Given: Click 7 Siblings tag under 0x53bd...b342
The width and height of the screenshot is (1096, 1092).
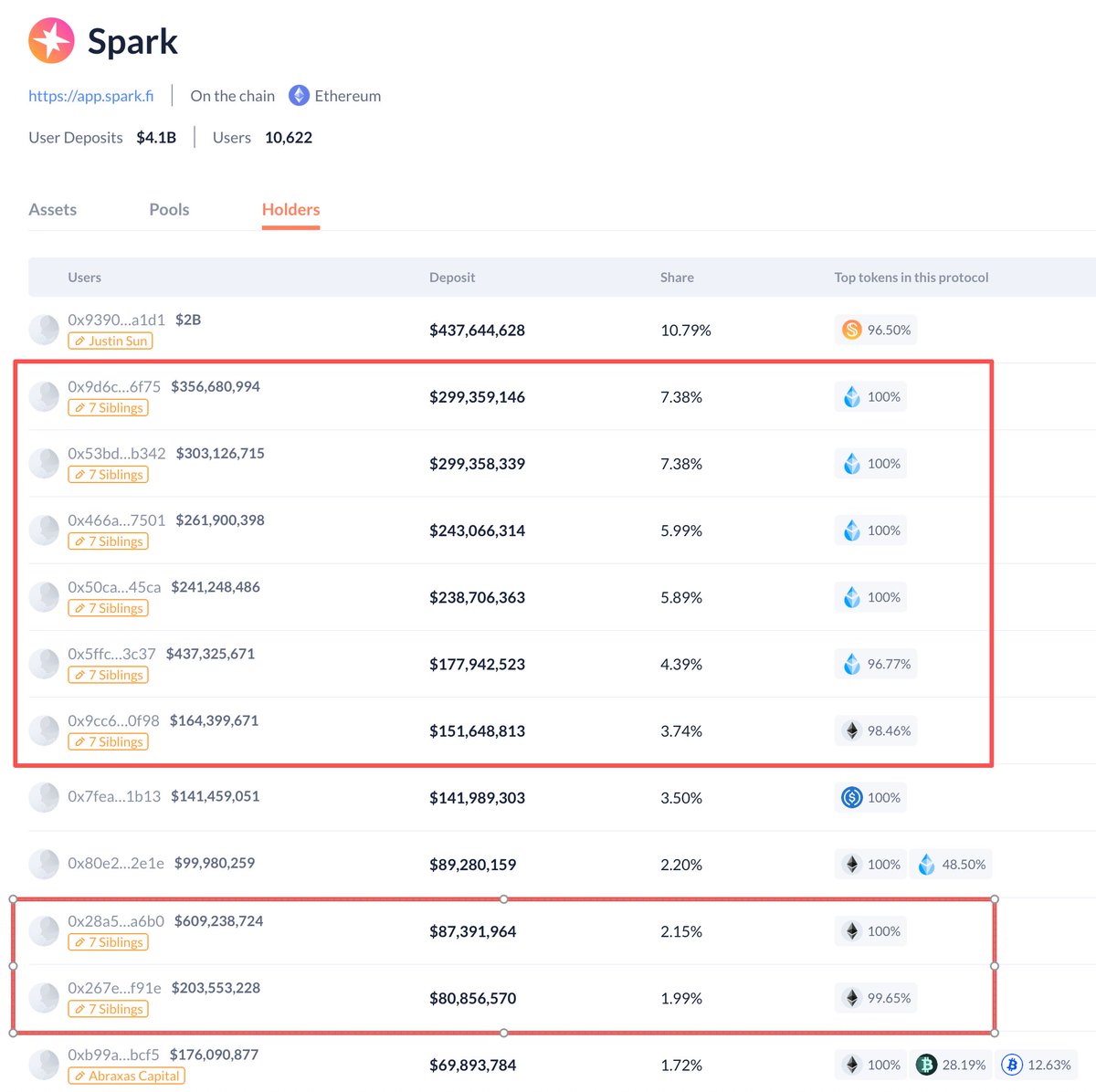Looking at the screenshot, I should point(108,474).
